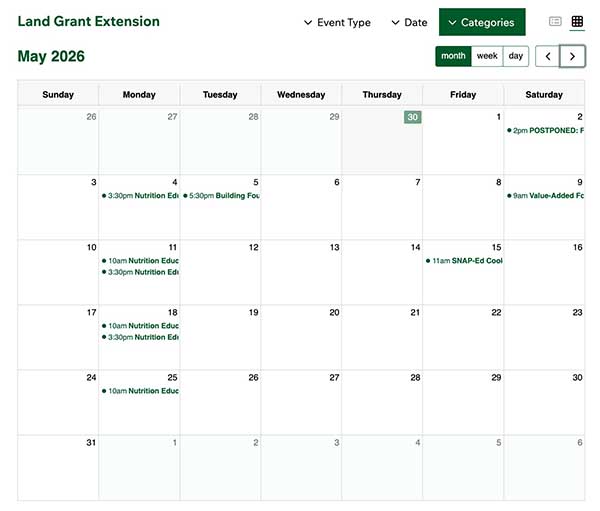Expand the Event Type filter
The width and height of the screenshot is (600, 511).
pos(337,23)
